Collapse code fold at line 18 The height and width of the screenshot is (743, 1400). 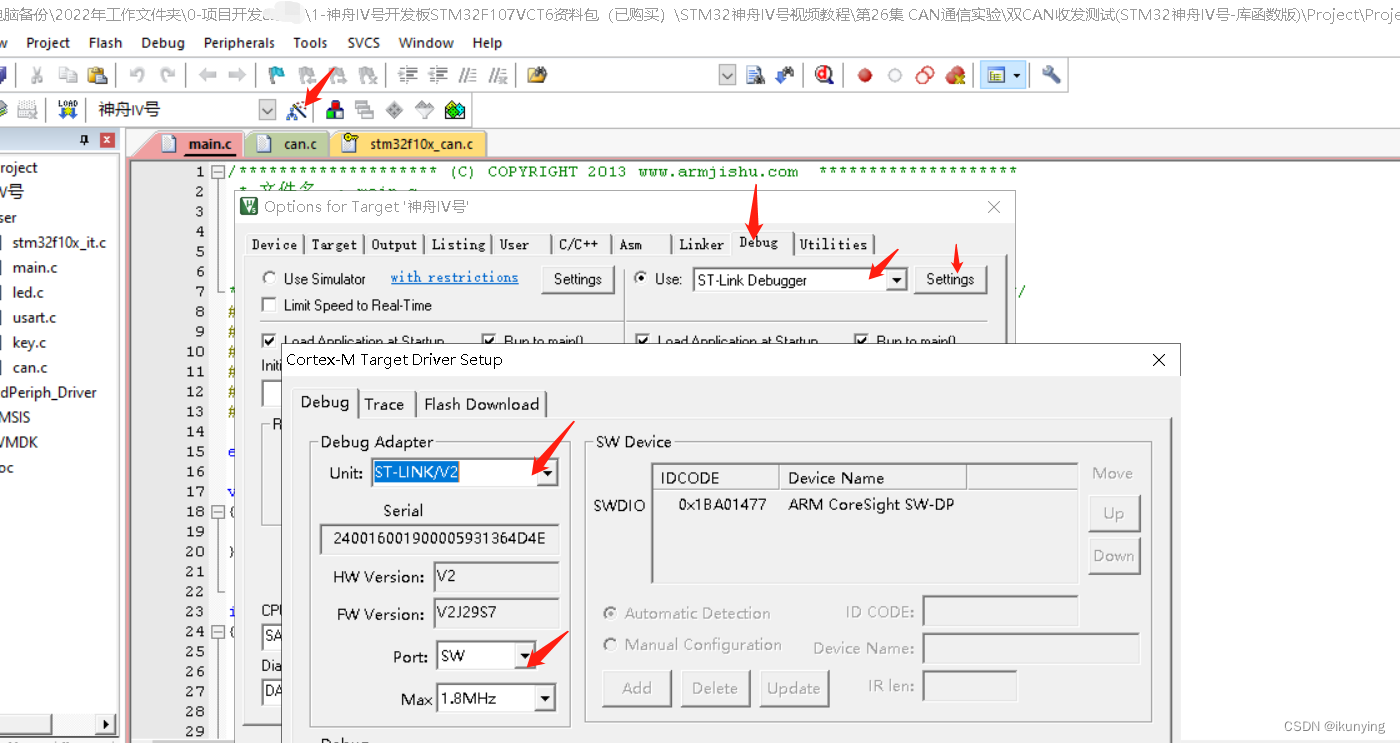click(218, 512)
